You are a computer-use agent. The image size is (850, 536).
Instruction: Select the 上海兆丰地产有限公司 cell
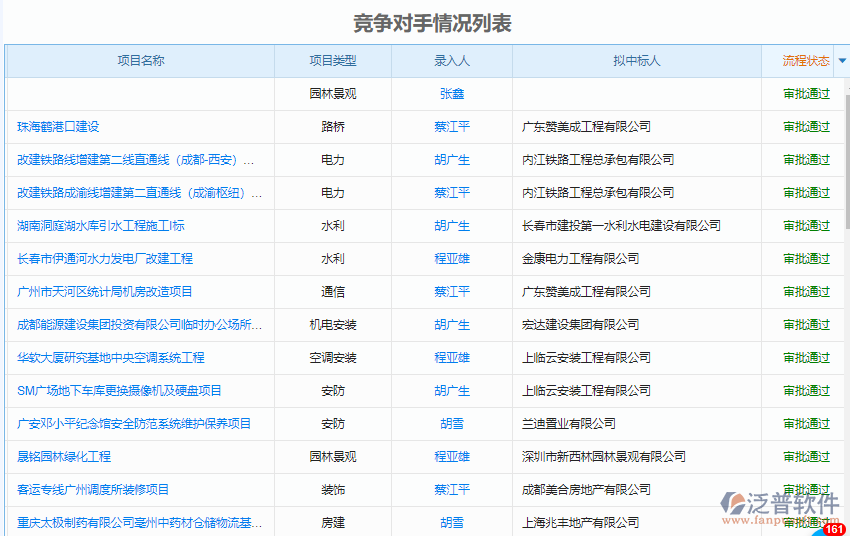[580, 524]
